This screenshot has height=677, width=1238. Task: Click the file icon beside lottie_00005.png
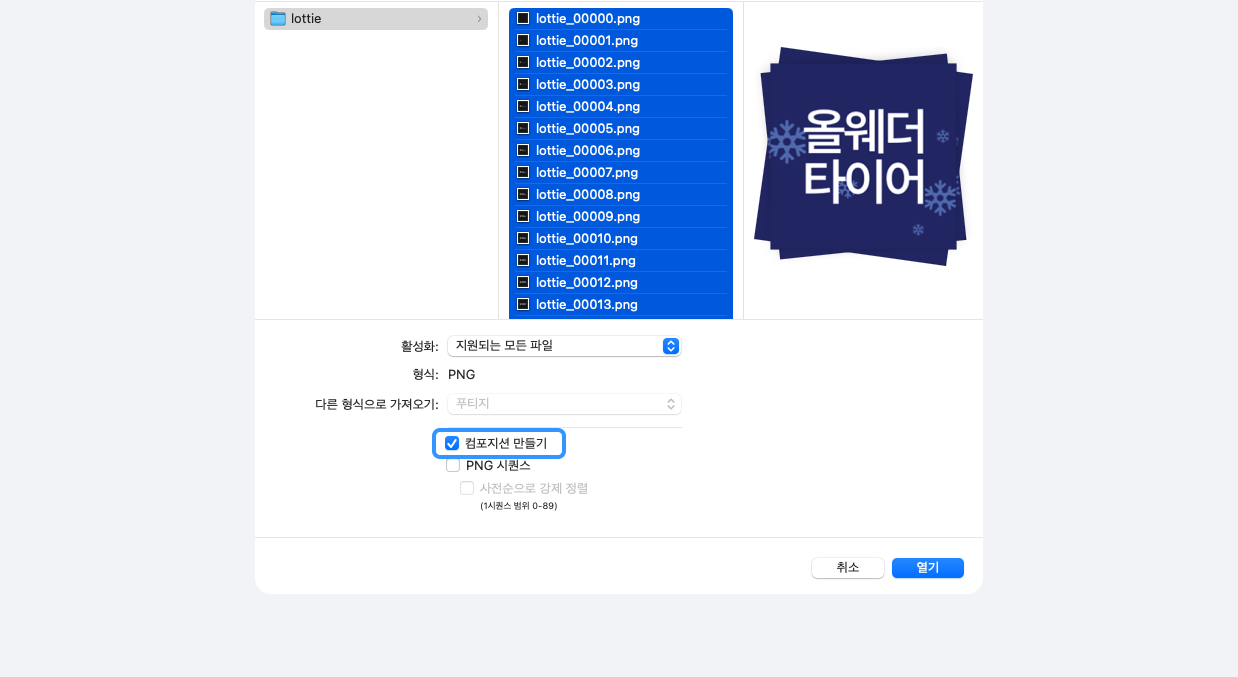522,128
